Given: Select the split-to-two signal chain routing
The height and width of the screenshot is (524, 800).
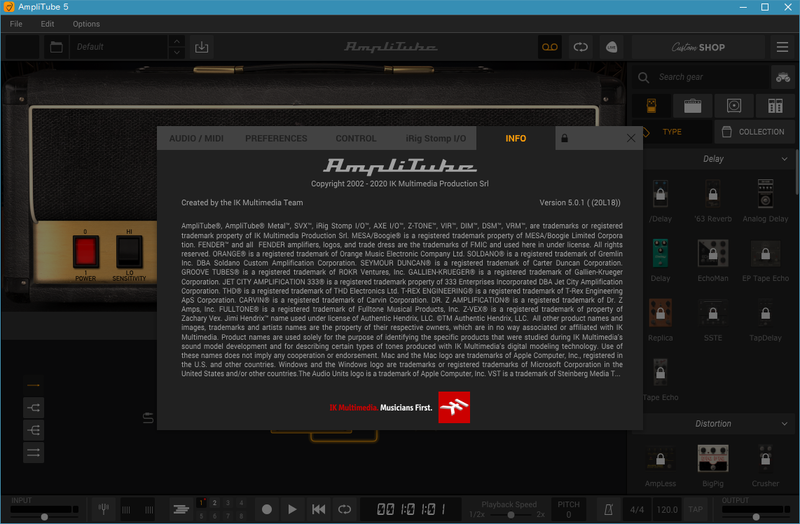Looking at the screenshot, I should [x=33, y=408].
